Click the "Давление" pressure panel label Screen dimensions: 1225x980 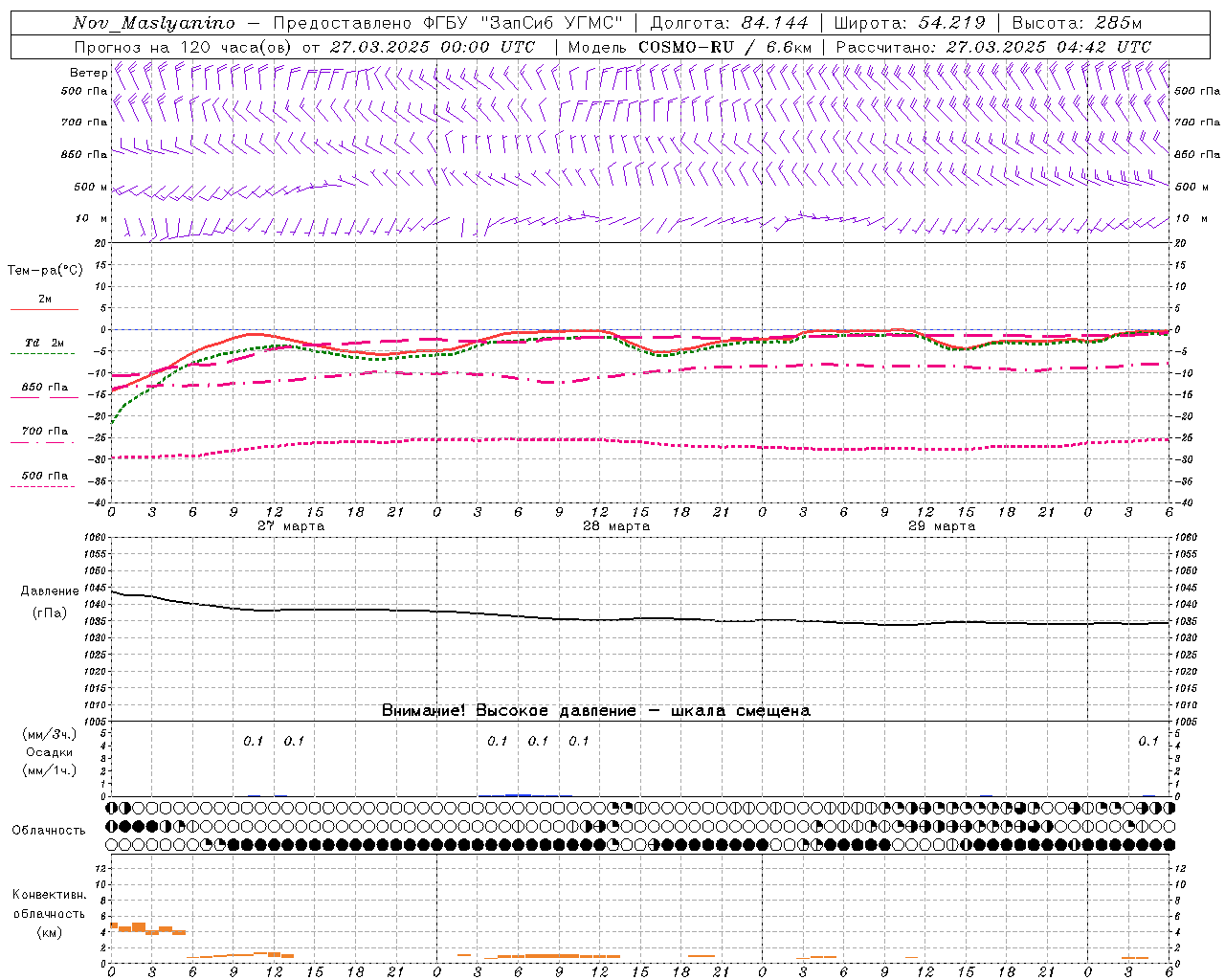pyautogui.click(x=50, y=591)
